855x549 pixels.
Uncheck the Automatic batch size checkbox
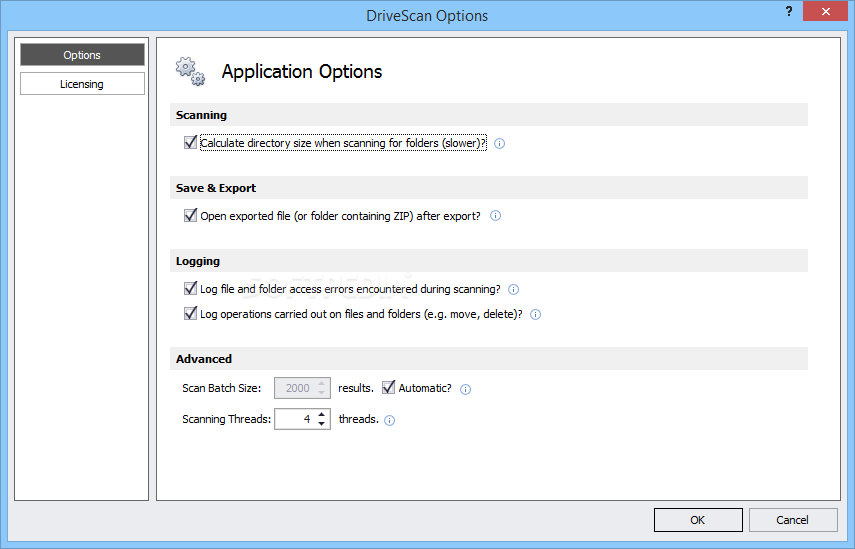coord(388,388)
